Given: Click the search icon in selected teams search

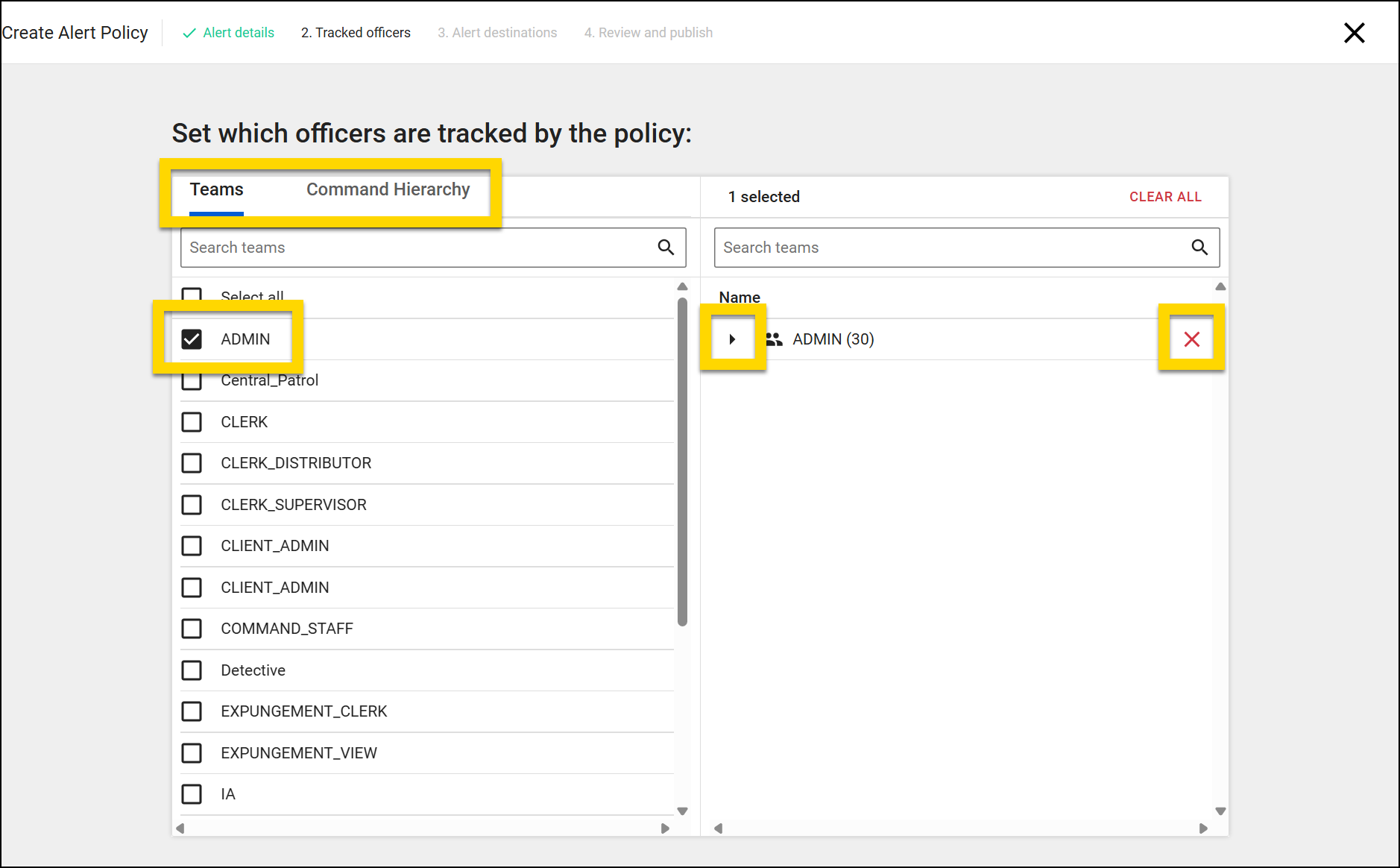Looking at the screenshot, I should pos(1199,248).
